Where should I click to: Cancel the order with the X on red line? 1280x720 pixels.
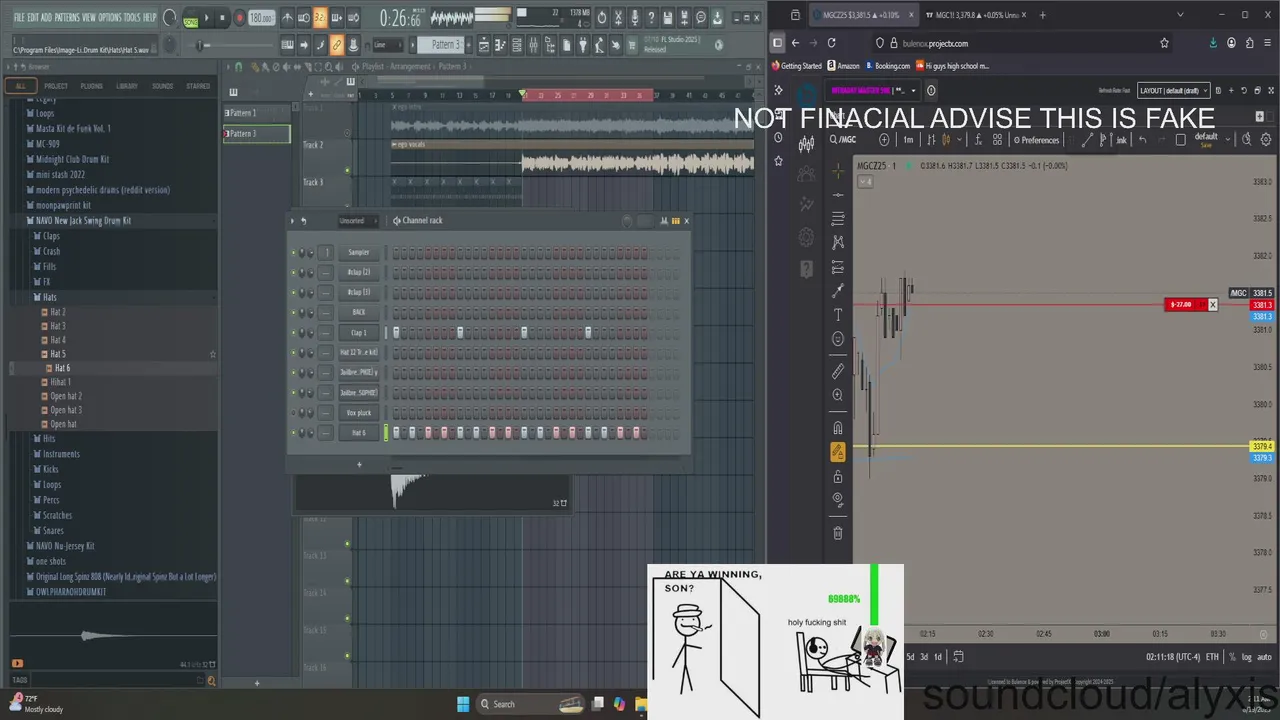(x=1212, y=304)
